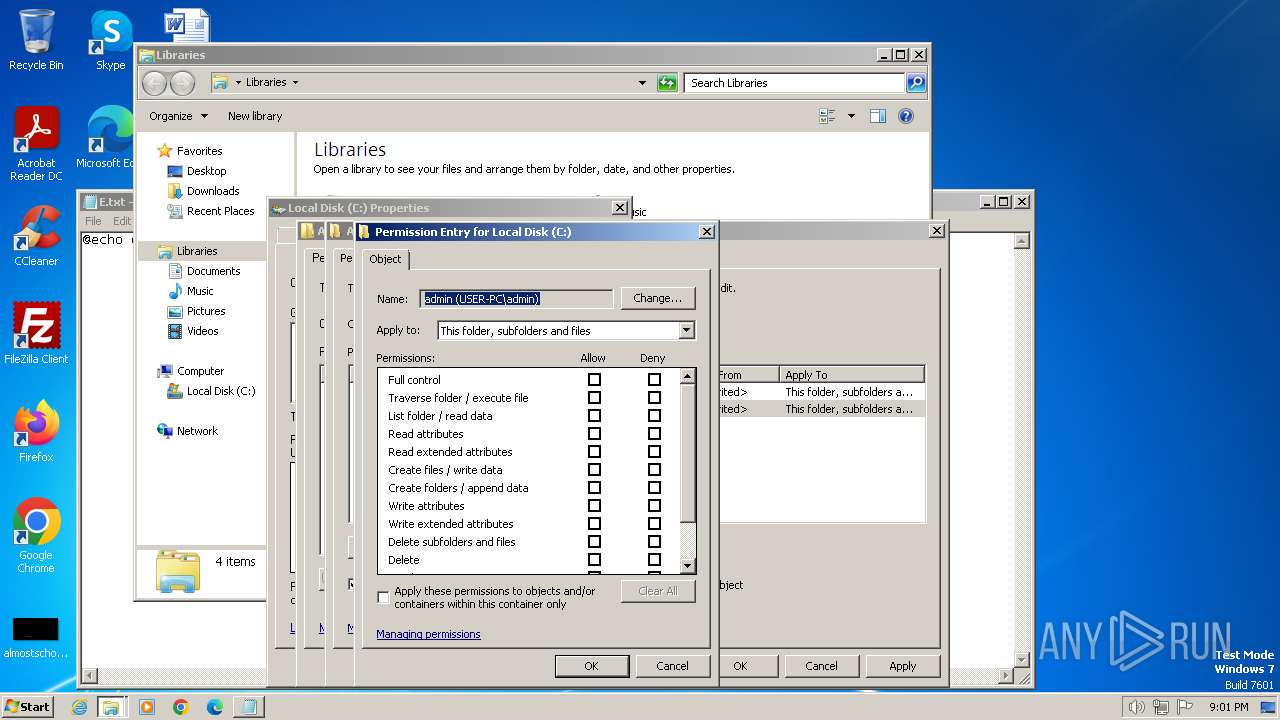Click the Libraries search magnifier icon
This screenshot has height=720, width=1280.
click(915, 83)
